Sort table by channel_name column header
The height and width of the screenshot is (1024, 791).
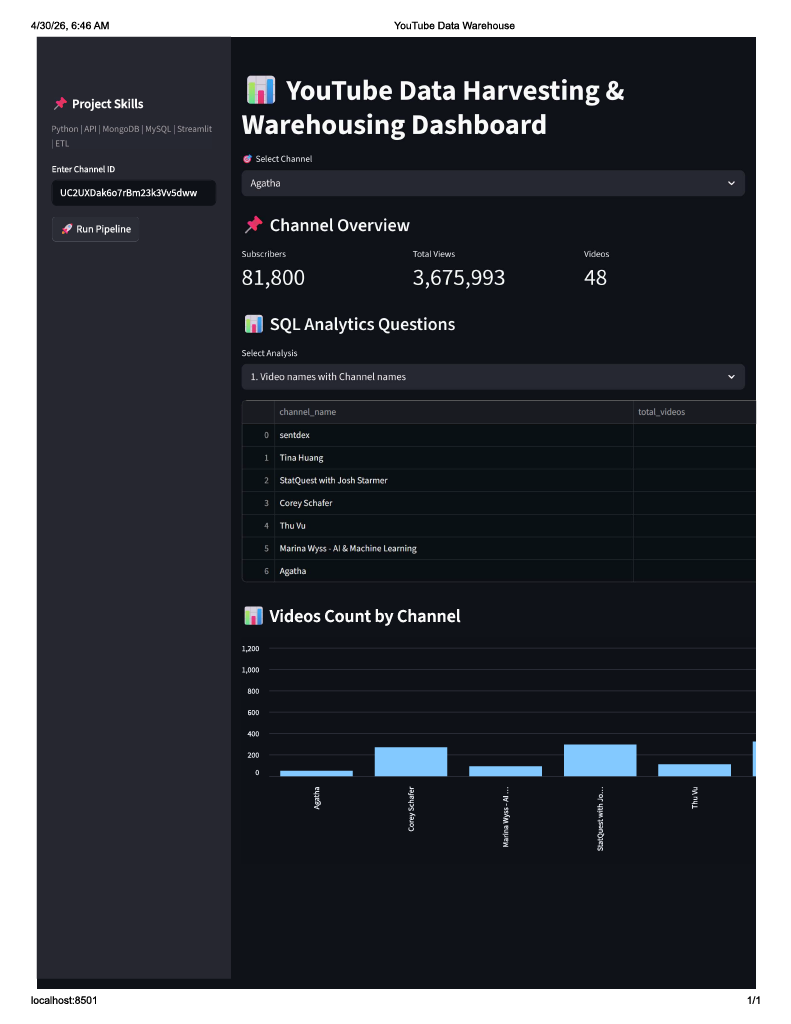[x=453, y=412]
